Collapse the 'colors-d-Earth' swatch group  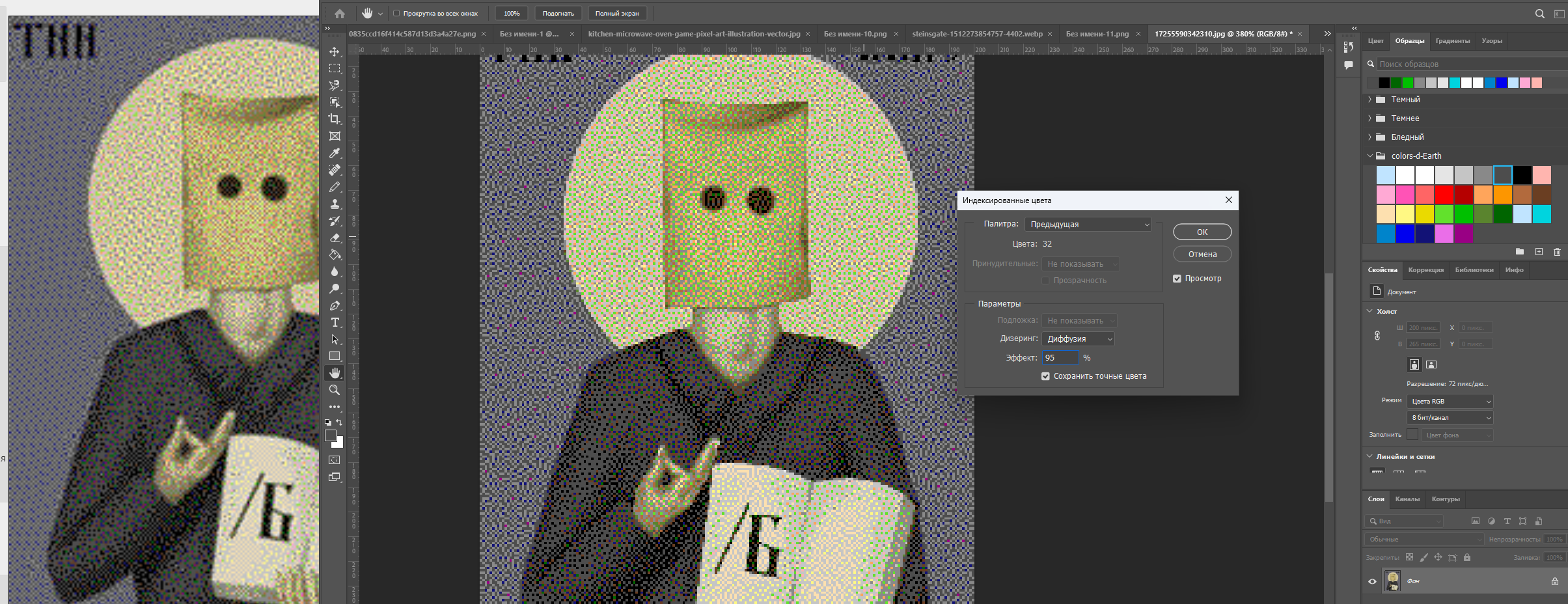click(x=1370, y=156)
